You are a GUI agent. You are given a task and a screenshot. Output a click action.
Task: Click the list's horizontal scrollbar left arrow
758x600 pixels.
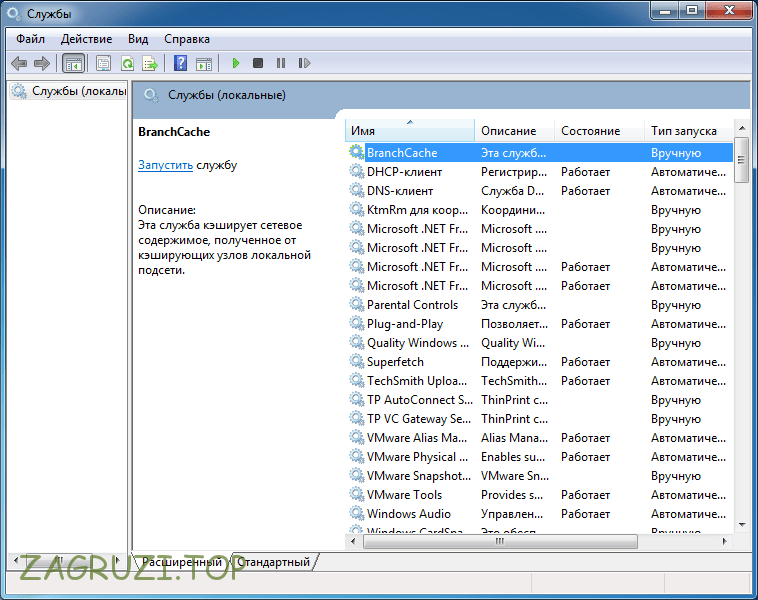[353, 541]
